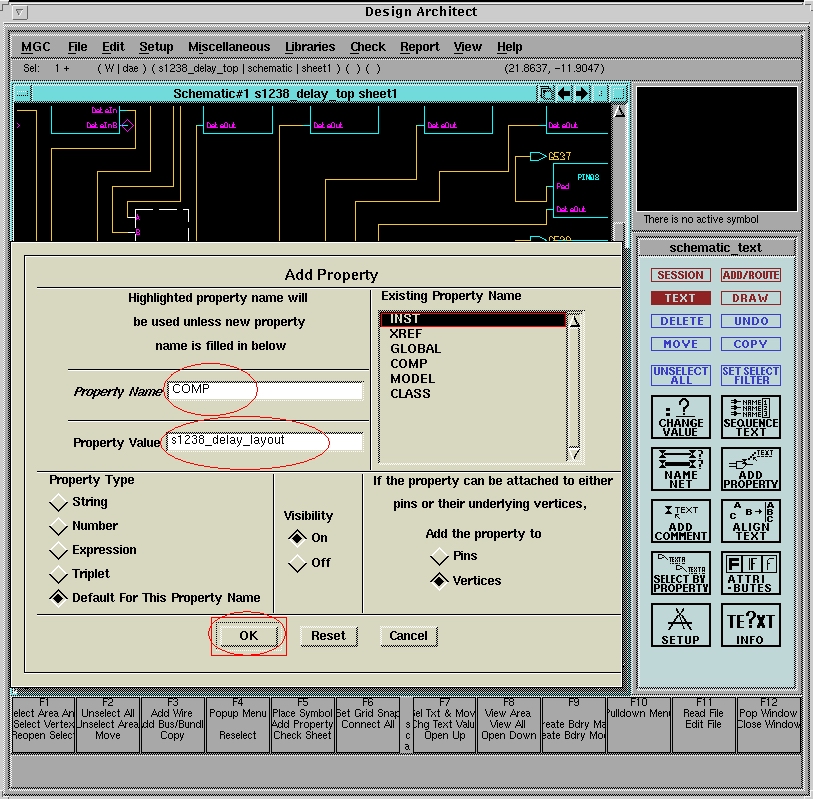Screen dimensions: 813x799
Task: Click the Reset button
Action: 328,636
